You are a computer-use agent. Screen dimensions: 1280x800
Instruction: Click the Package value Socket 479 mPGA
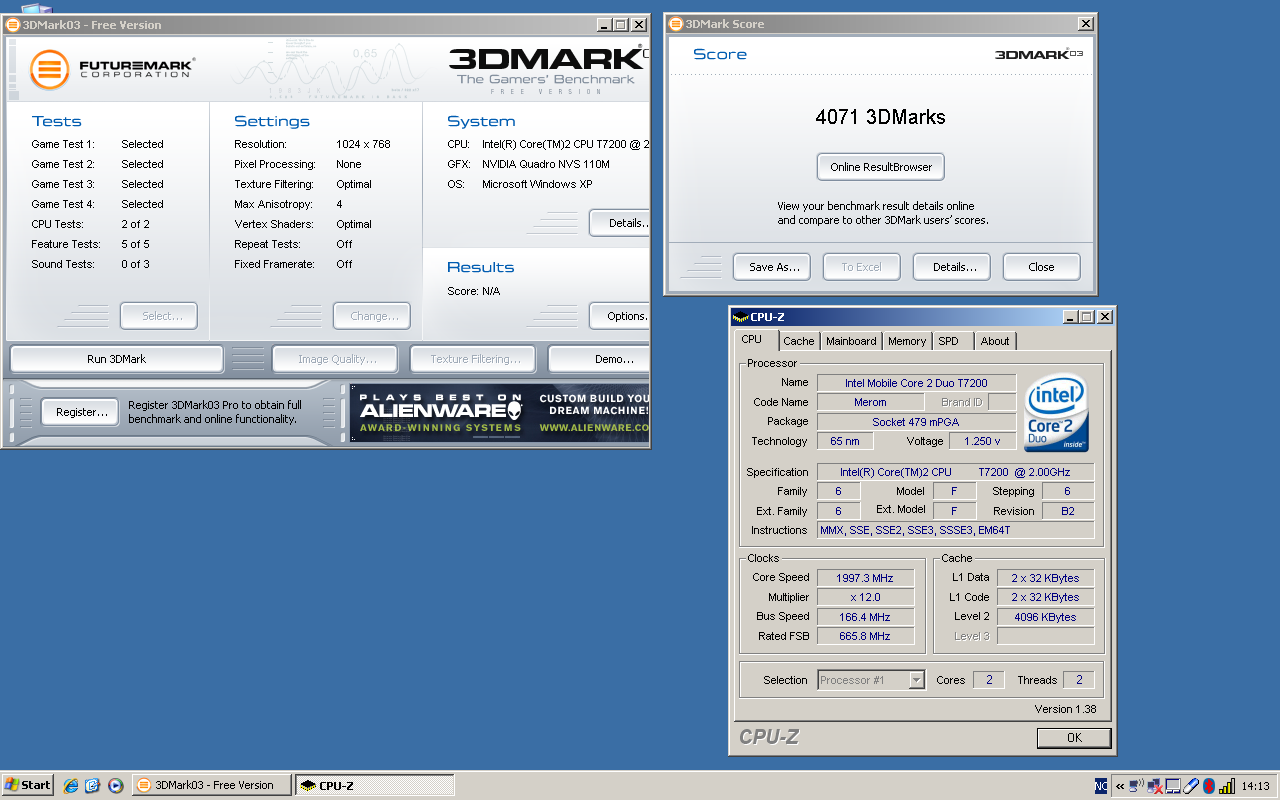click(916, 422)
